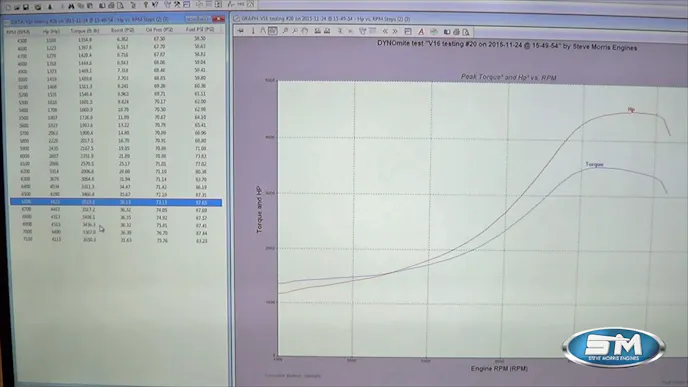Click the RPM (RPM) column header
This screenshot has height=387, width=688.
click(18, 32)
